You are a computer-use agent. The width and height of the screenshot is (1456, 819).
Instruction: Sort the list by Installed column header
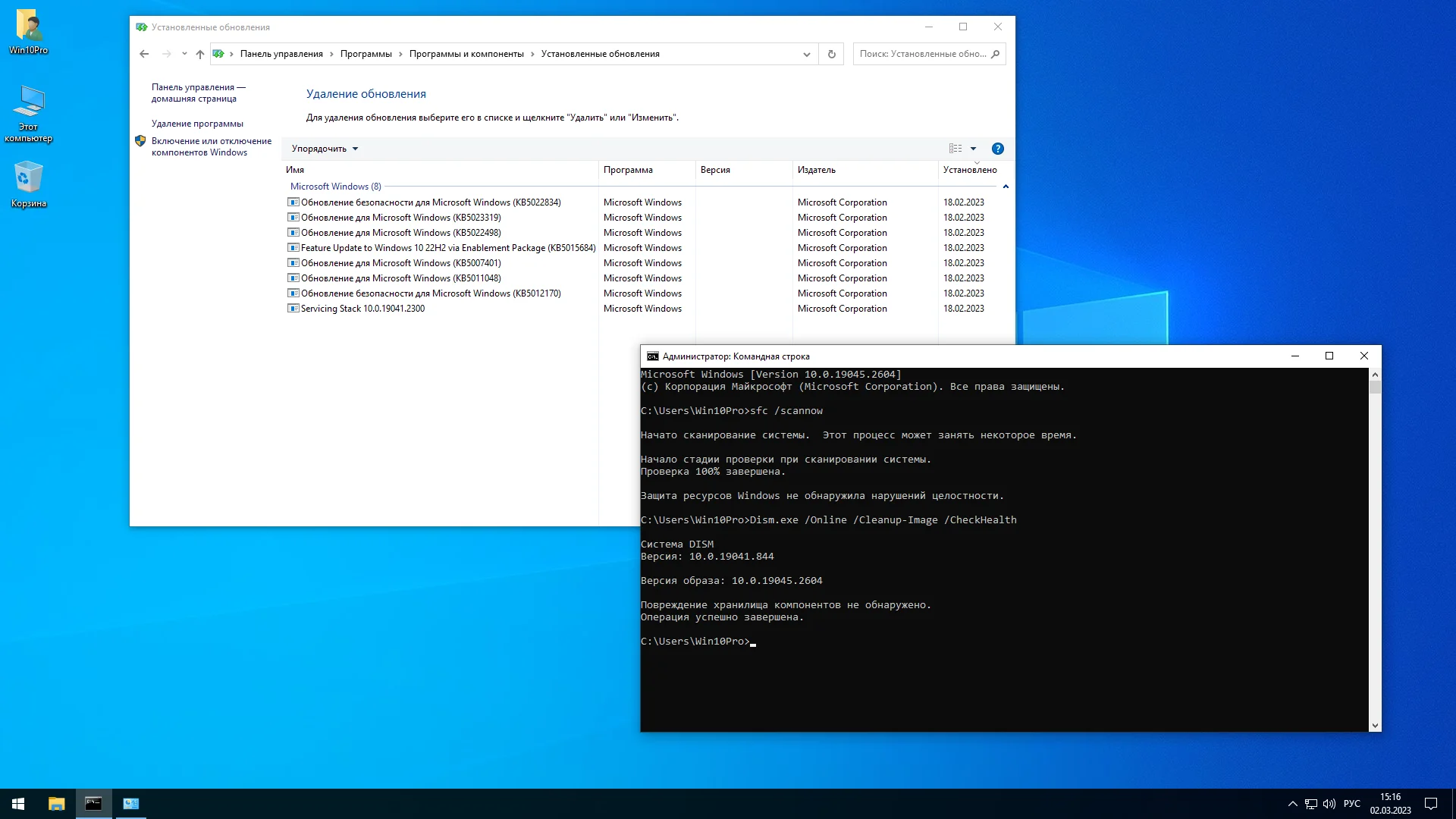(969, 170)
